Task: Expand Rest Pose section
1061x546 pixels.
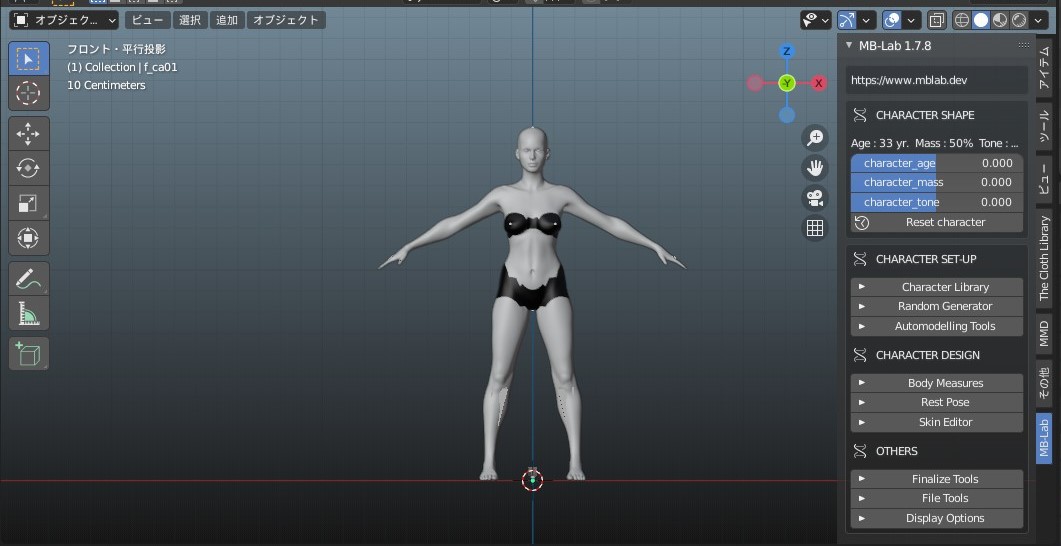Action: (936, 403)
